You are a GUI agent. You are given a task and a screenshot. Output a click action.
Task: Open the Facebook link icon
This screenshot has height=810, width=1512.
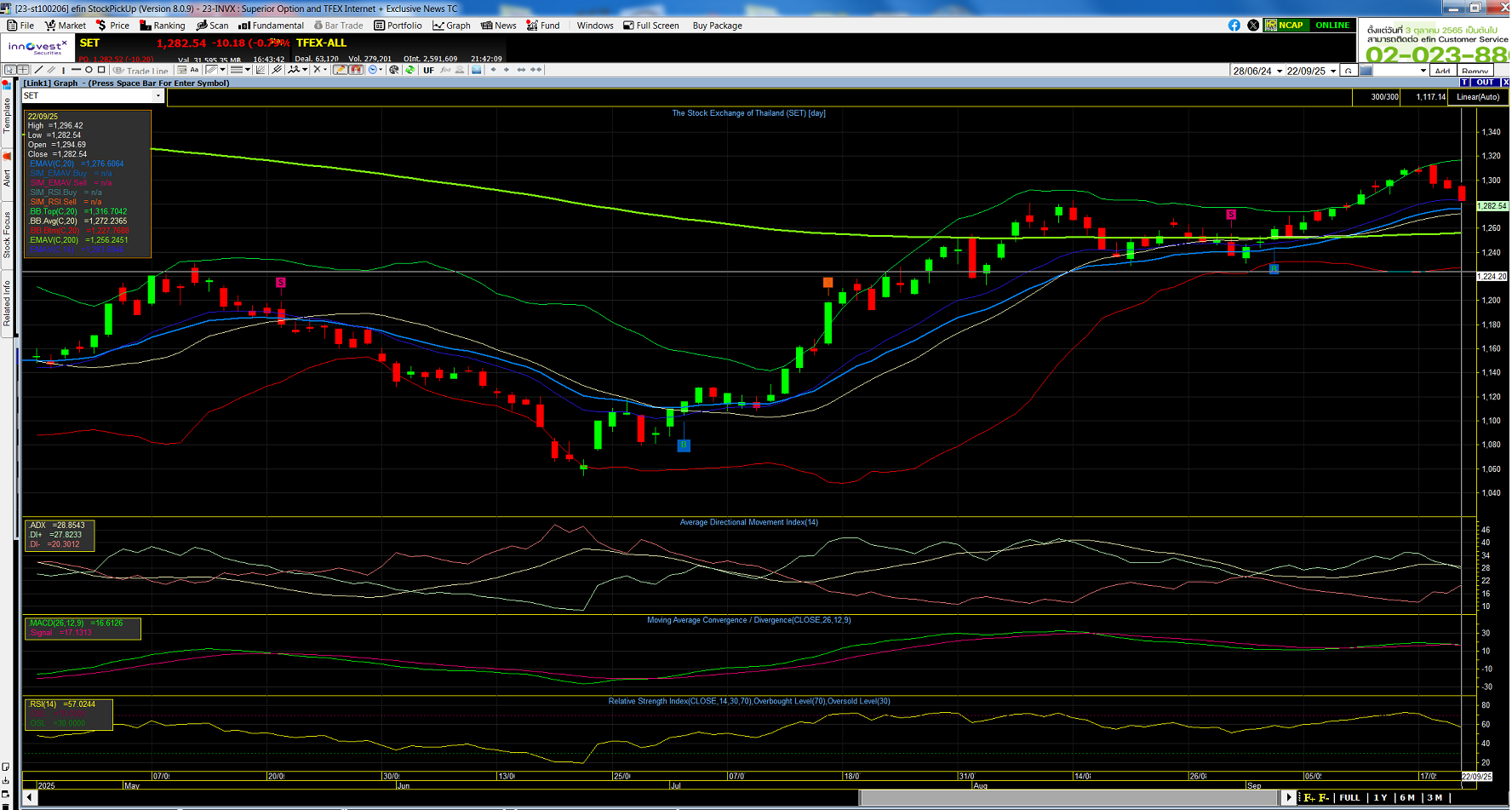click(1234, 26)
